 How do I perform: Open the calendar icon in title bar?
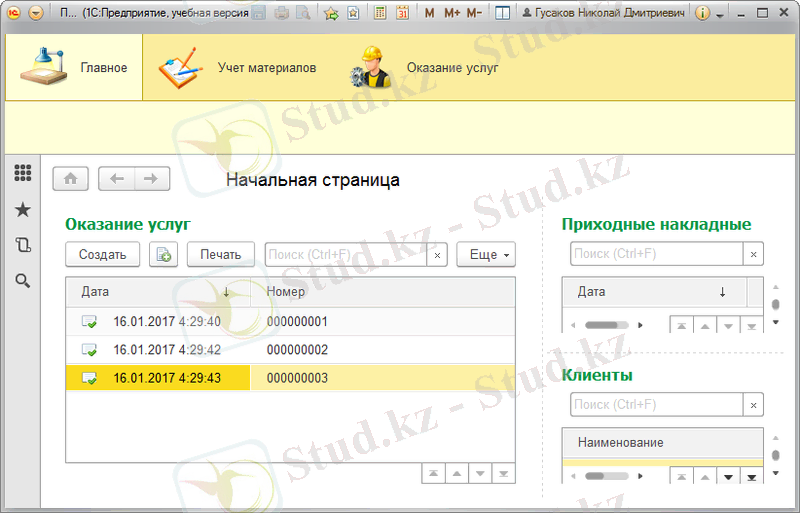pos(402,14)
